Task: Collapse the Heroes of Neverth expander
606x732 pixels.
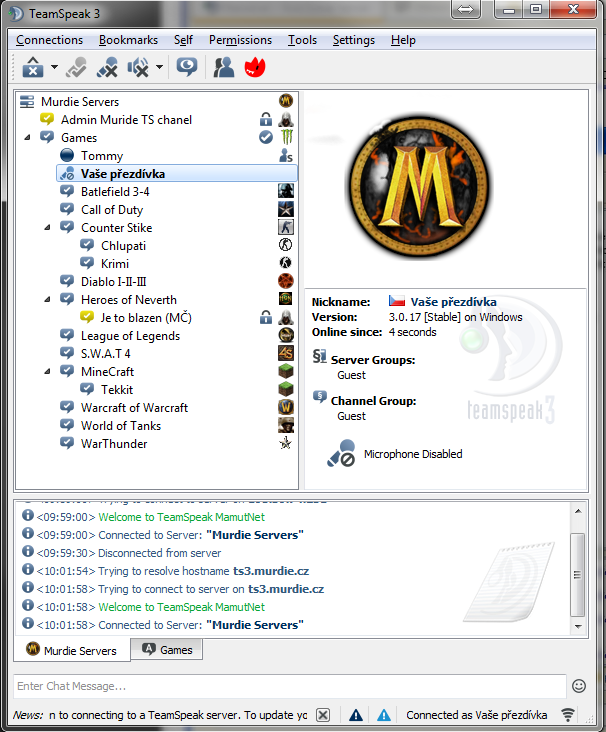Action: coord(48,300)
